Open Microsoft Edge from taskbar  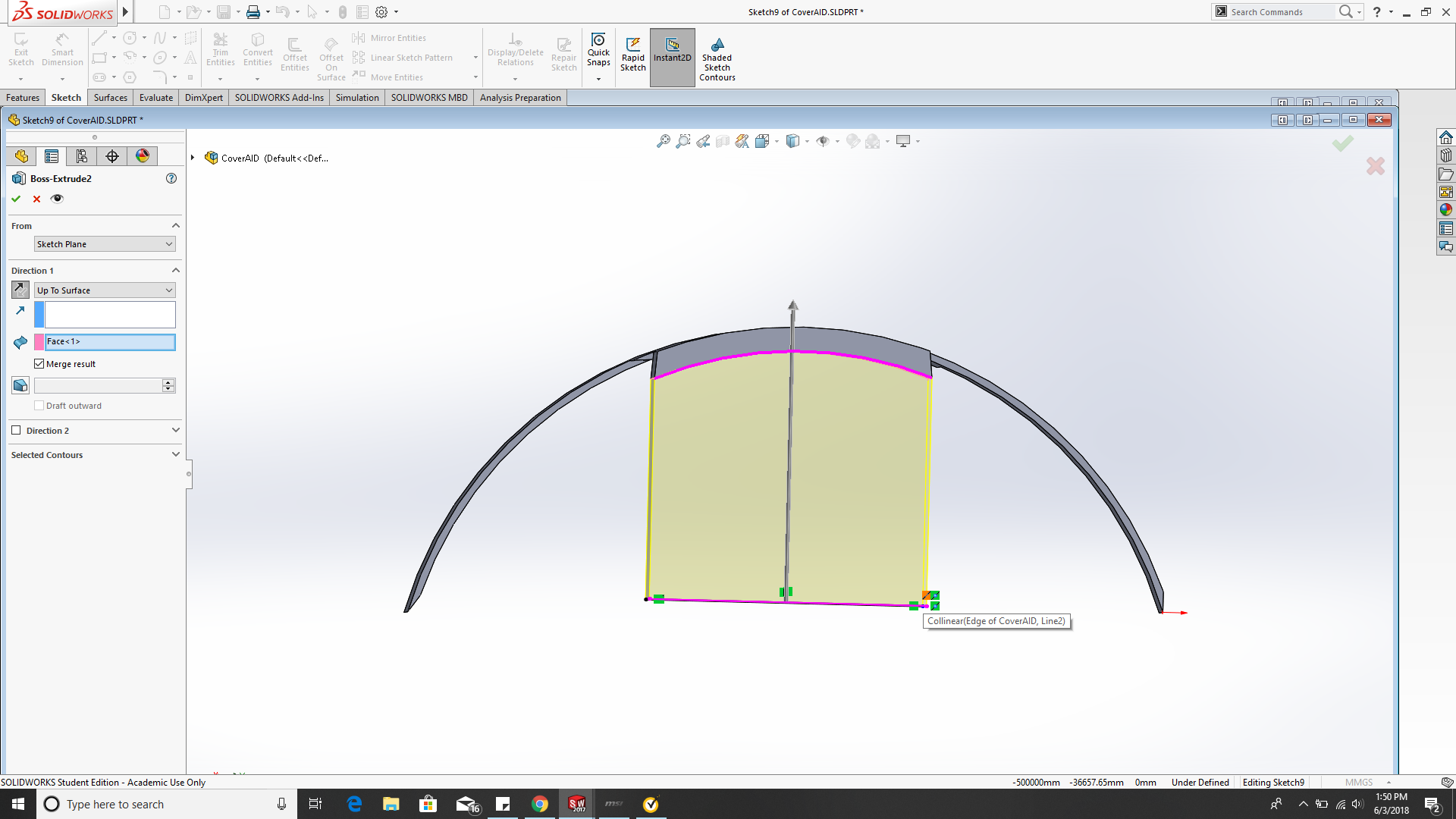click(x=354, y=804)
